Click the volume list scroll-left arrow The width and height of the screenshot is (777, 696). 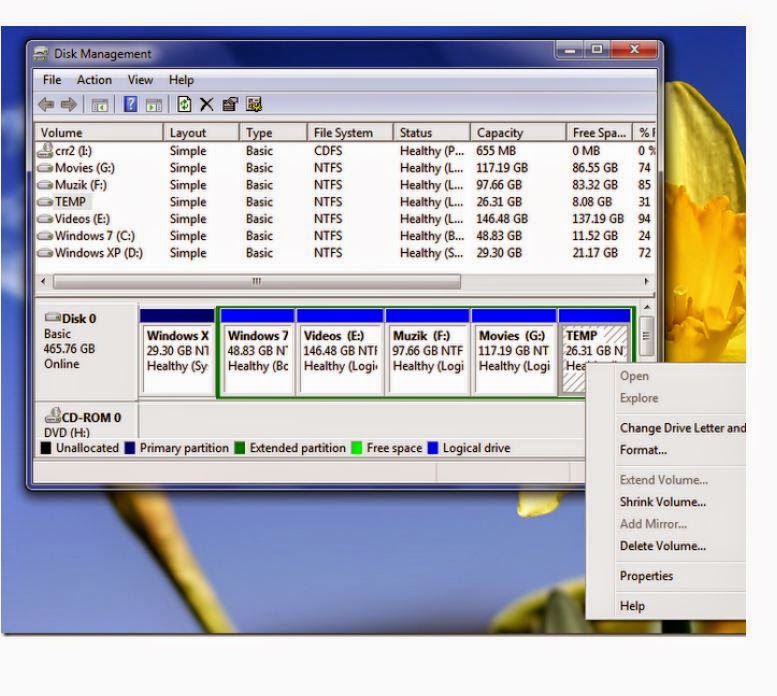pos(43,281)
